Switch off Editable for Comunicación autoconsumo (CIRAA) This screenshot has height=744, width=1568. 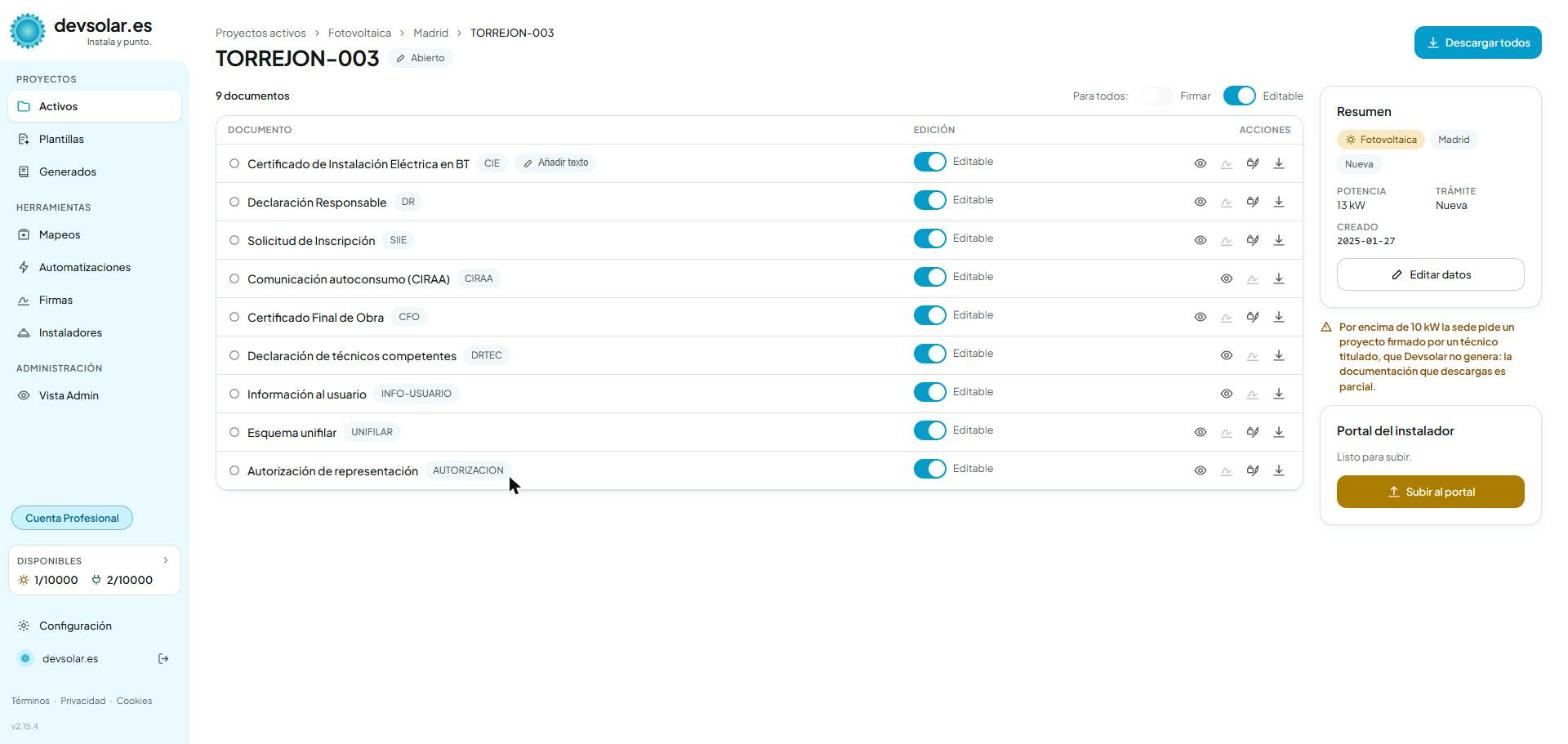point(930,277)
